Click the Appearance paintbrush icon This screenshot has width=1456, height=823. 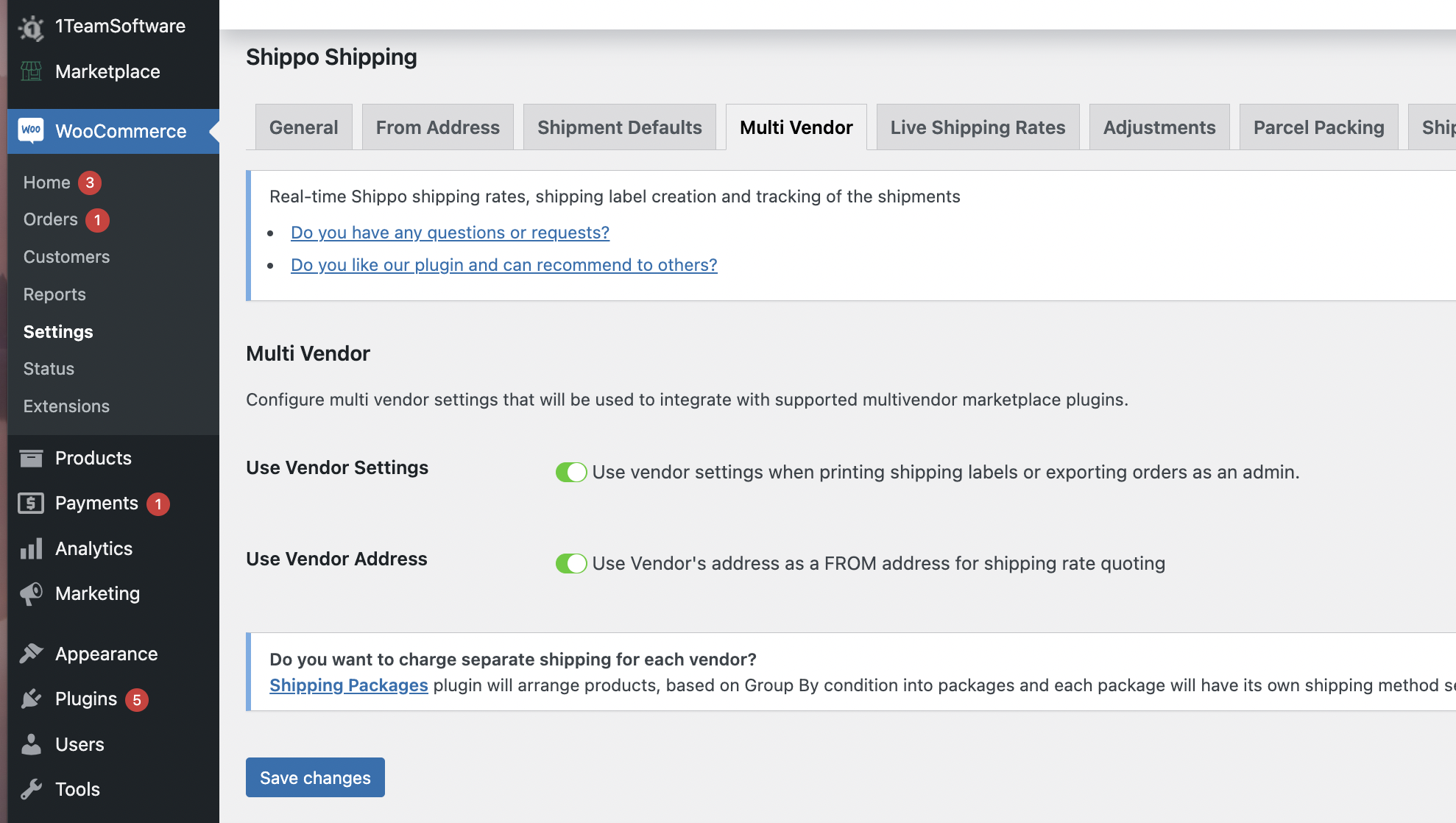31,653
